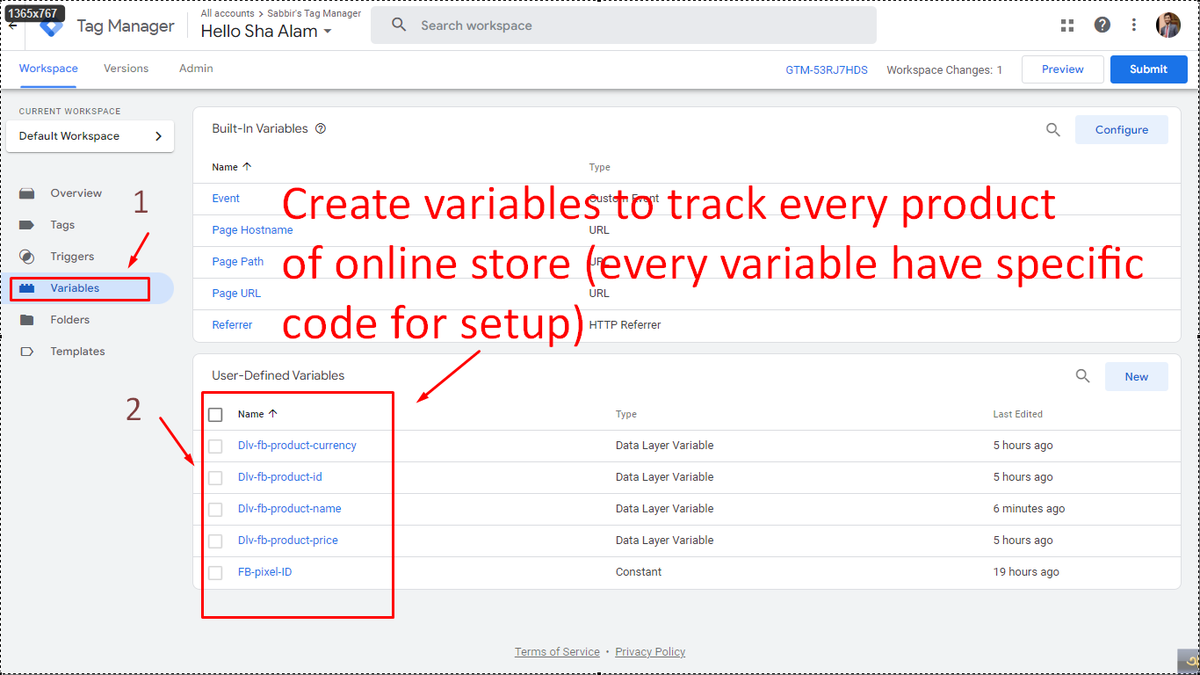Open the Dlv-fb-product-price variable
Image resolution: width=1200 pixels, height=675 pixels.
pos(288,541)
